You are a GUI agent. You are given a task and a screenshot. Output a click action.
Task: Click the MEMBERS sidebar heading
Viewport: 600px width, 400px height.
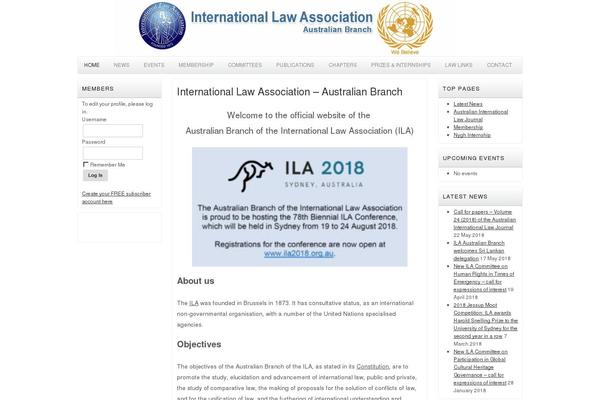(x=98, y=89)
